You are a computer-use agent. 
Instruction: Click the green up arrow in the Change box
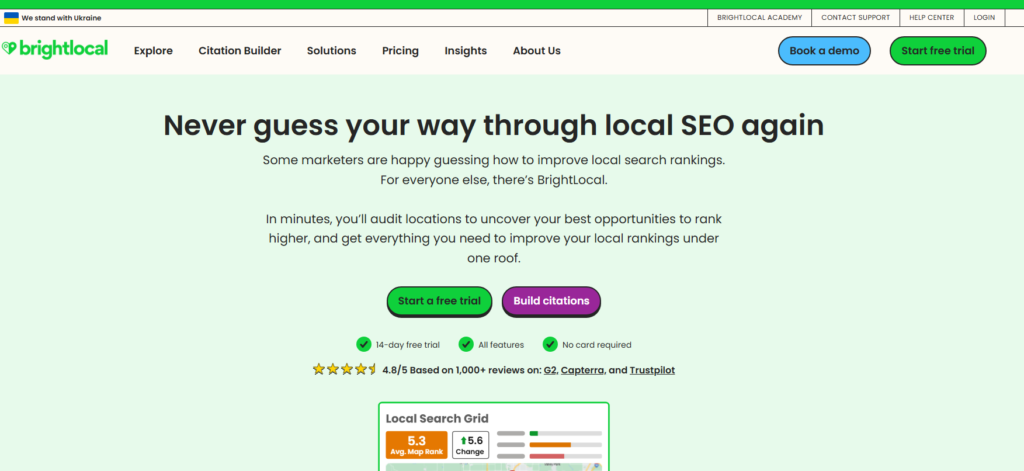(x=464, y=441)
